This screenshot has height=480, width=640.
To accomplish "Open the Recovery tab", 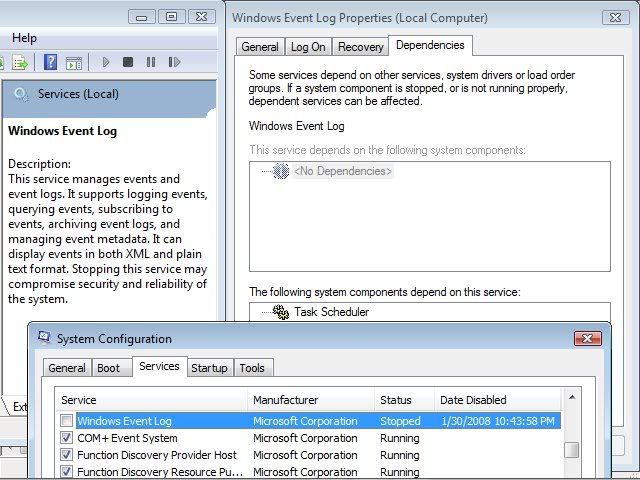I will tap(360, 47).
